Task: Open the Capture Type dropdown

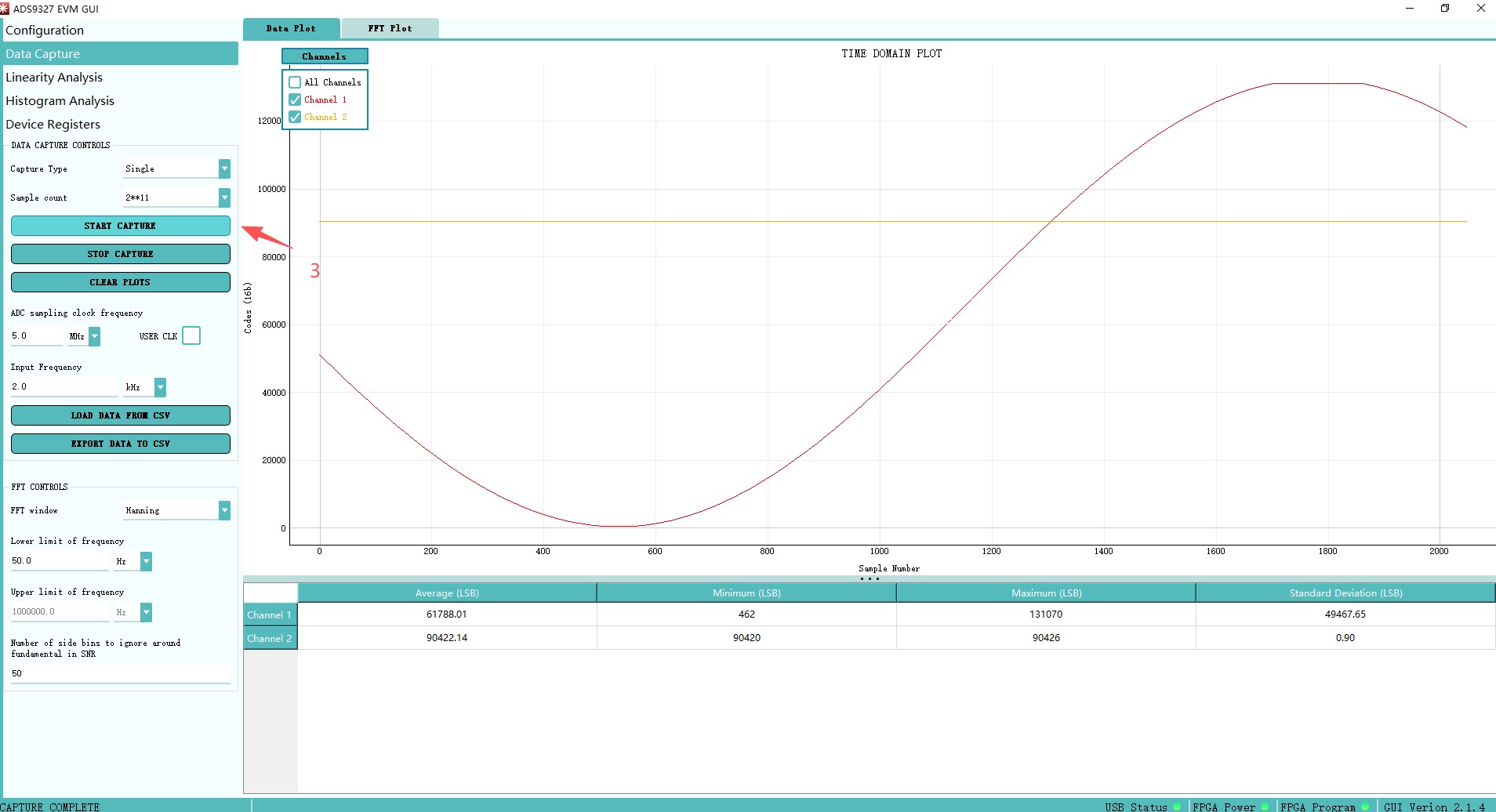Action: 224,169
